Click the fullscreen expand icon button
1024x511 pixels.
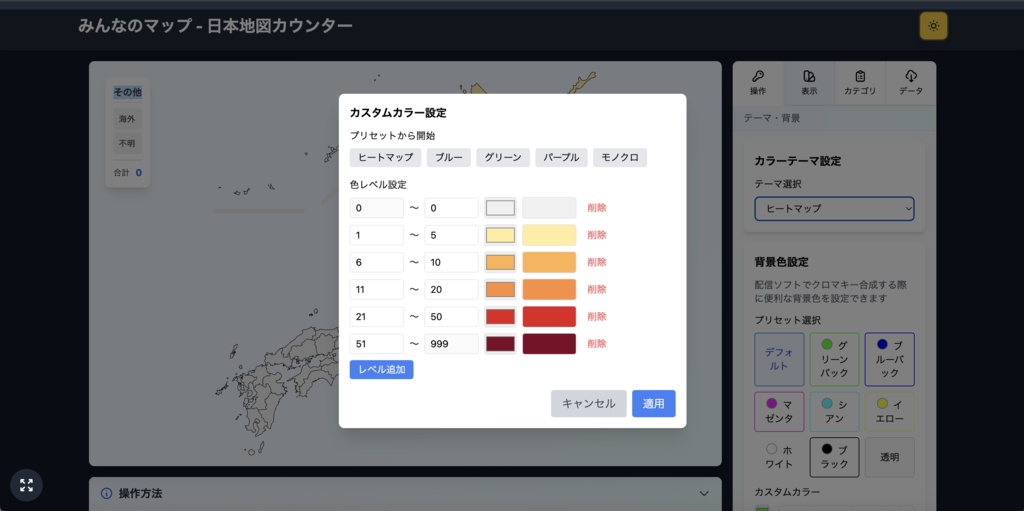(x=26, y=486)
